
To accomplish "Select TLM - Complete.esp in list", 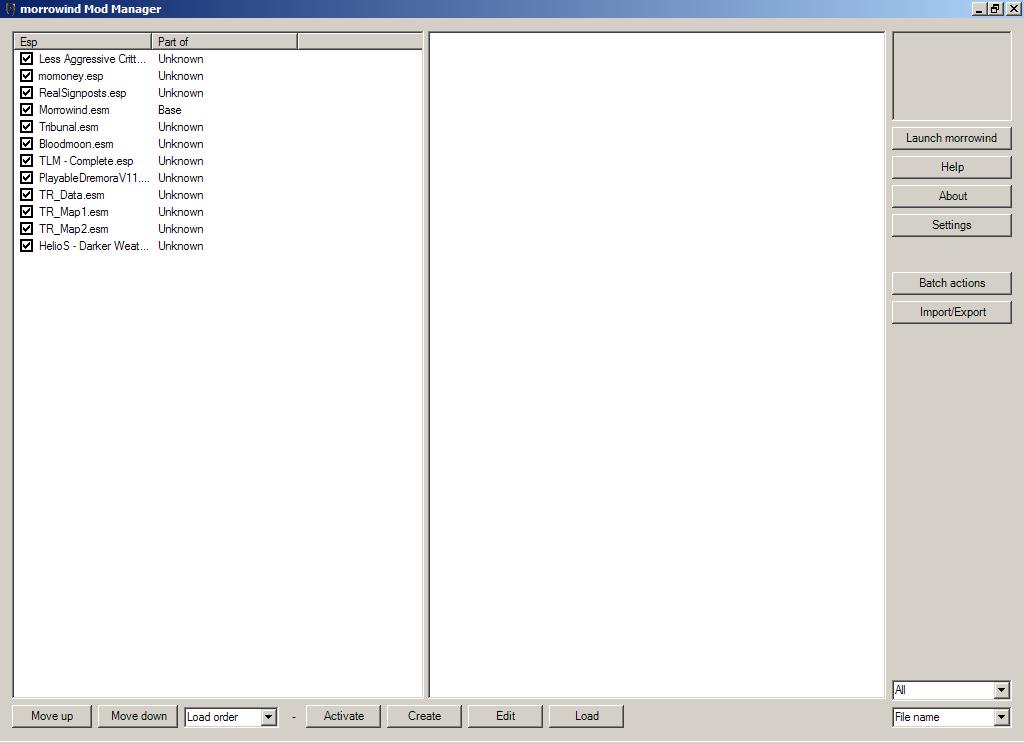I will click(x=86, y=161).
